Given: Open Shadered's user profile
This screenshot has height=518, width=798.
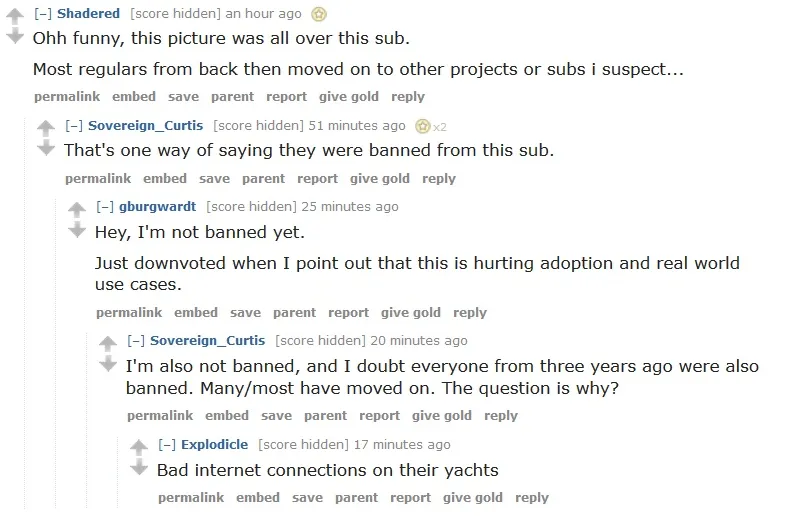Looking at the screenshot, I should tap(89, 14).
